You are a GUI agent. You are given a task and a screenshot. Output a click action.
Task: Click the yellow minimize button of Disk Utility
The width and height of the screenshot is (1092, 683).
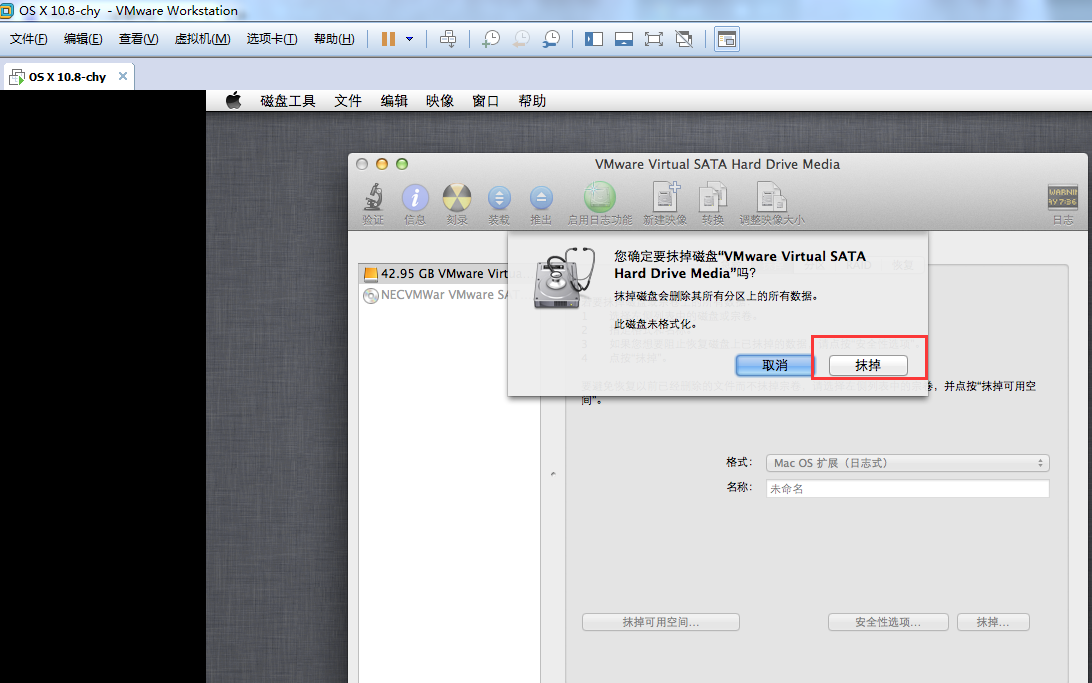pos(382,164)
